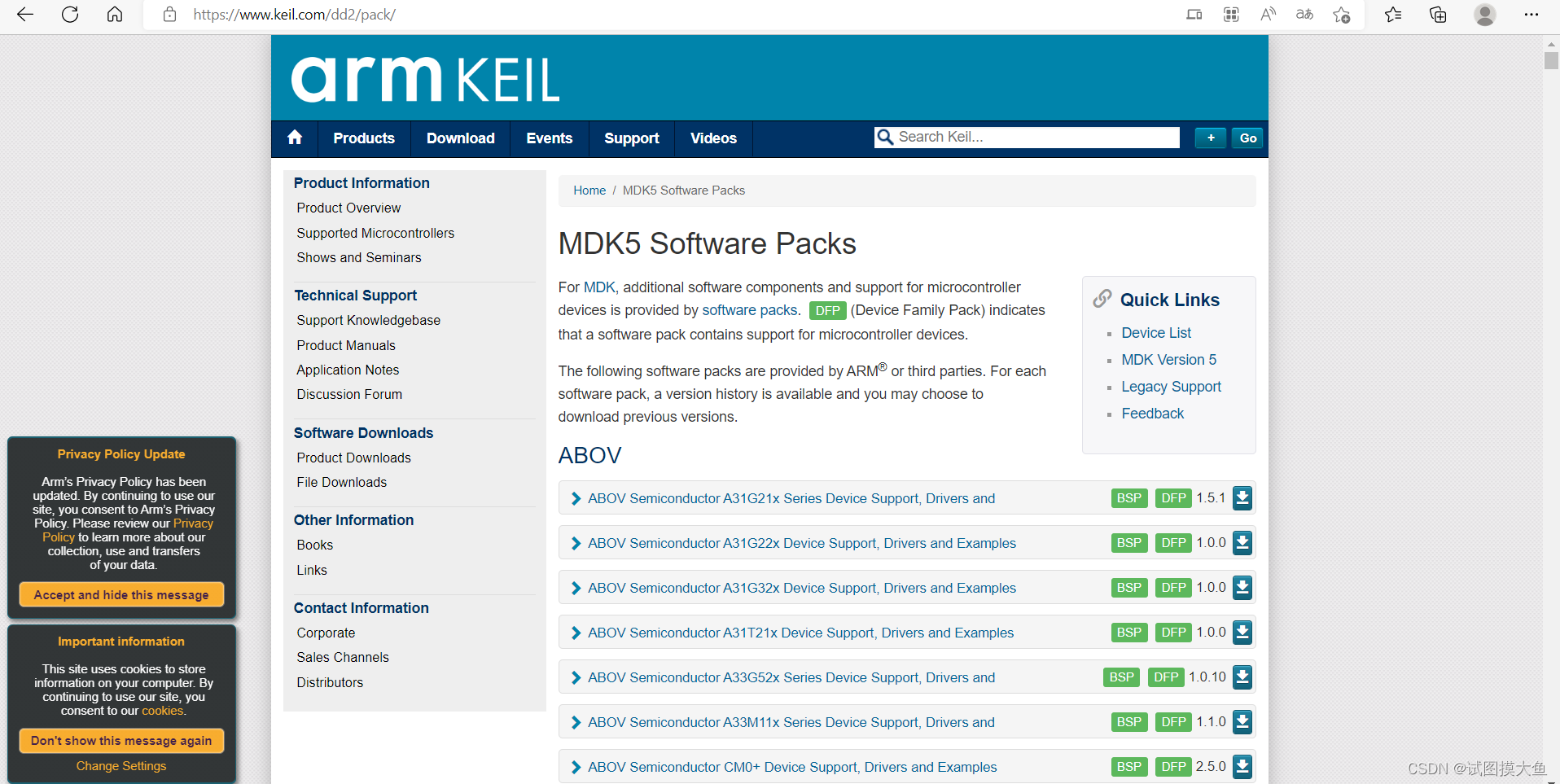Click the arm KEIL logo
This screenshot has width=1560, height=784.
point(425,79)
